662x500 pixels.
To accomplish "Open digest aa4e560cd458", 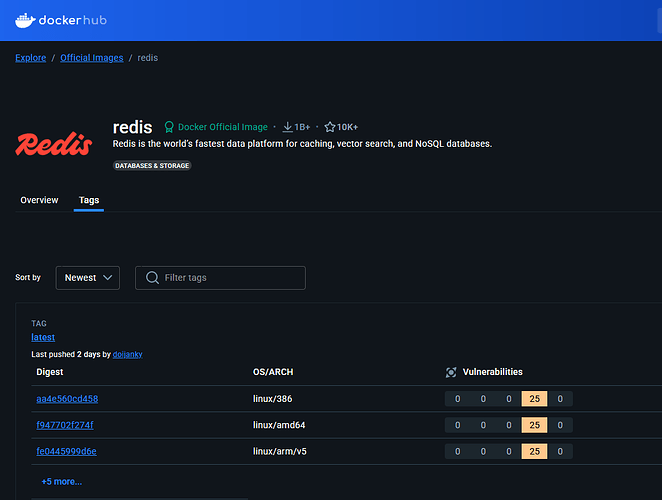I will [67, 399].
